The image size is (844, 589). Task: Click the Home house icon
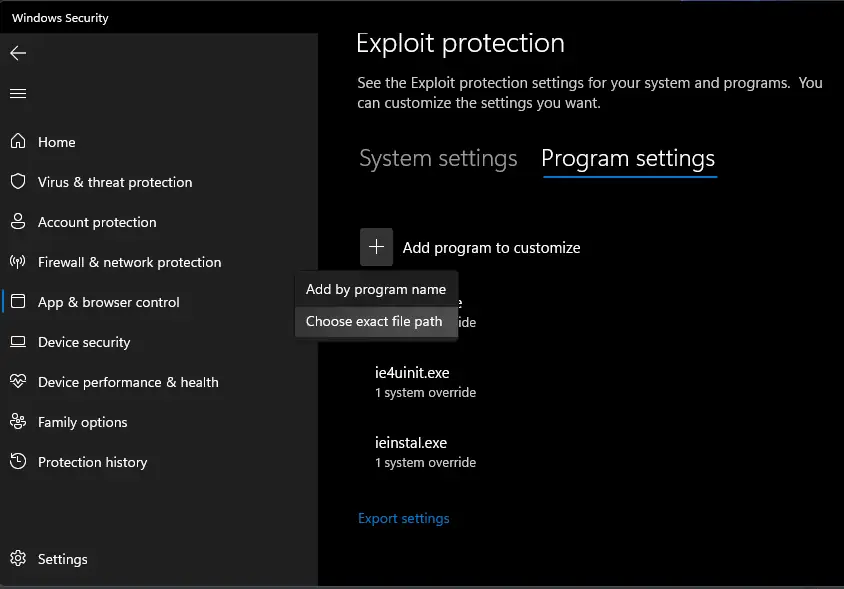18,141
